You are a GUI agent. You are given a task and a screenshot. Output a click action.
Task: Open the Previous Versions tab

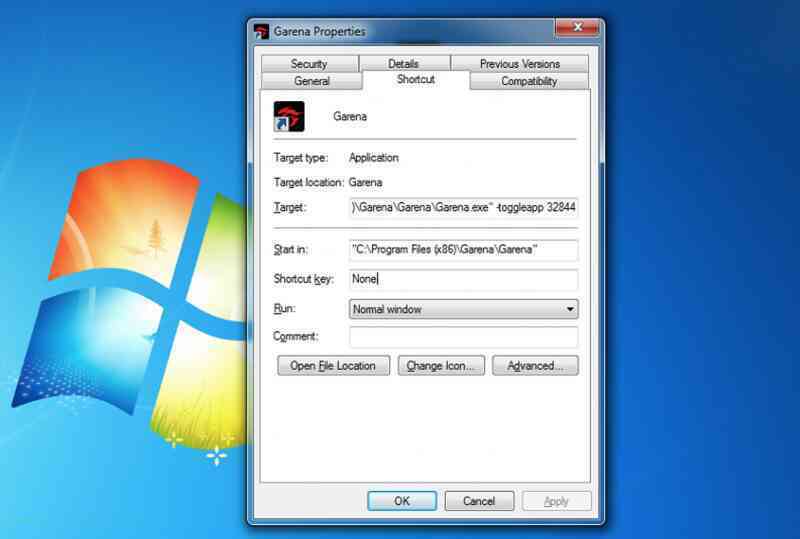(520, 64)
